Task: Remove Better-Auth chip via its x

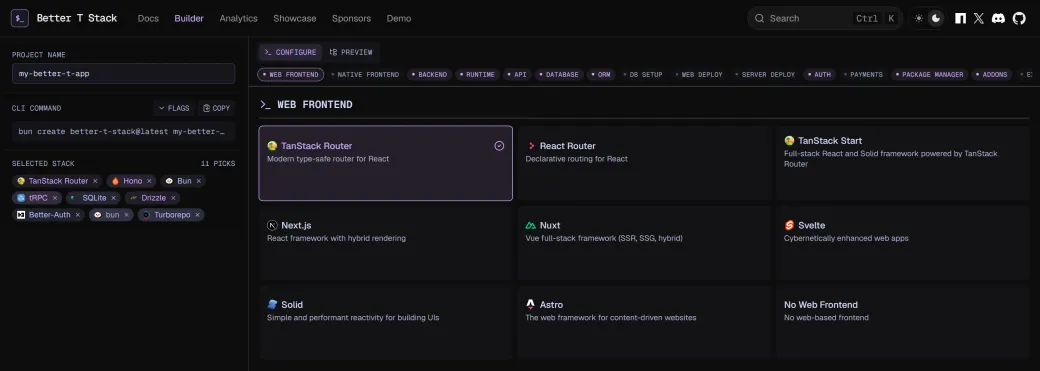Action: point(78,215)
